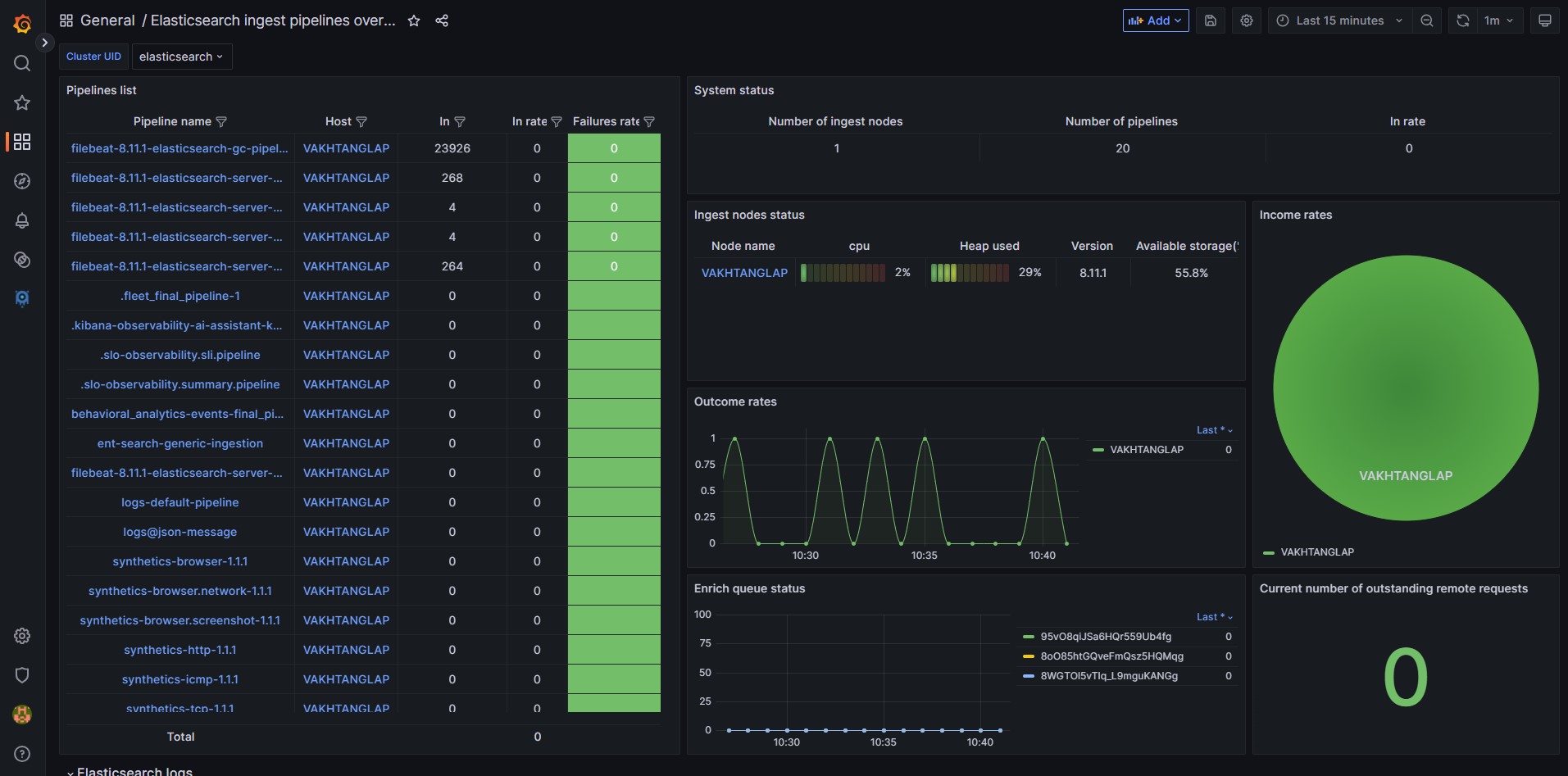Viewport: 1568px width, 776px height.
Task: Open the elasticsearch Cluster UID dropdown
Action: coord(182,57)
